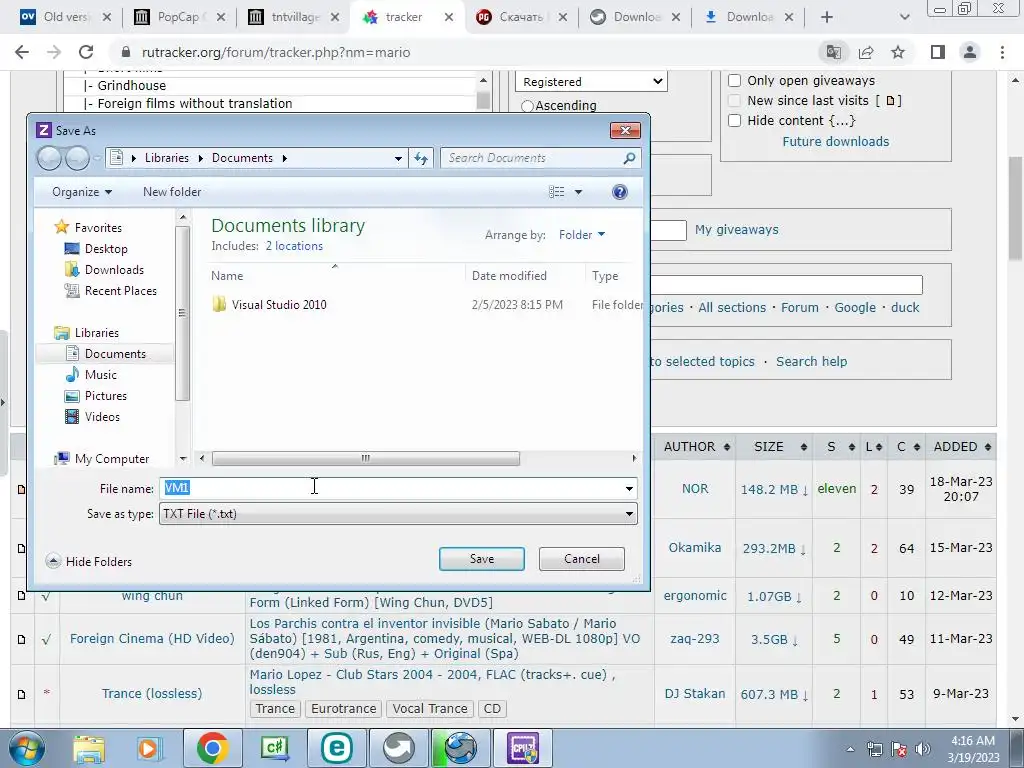Click the refresh icon beside the address path
This screenshot has width=1024, height=768.
click(x=421, y=158)
